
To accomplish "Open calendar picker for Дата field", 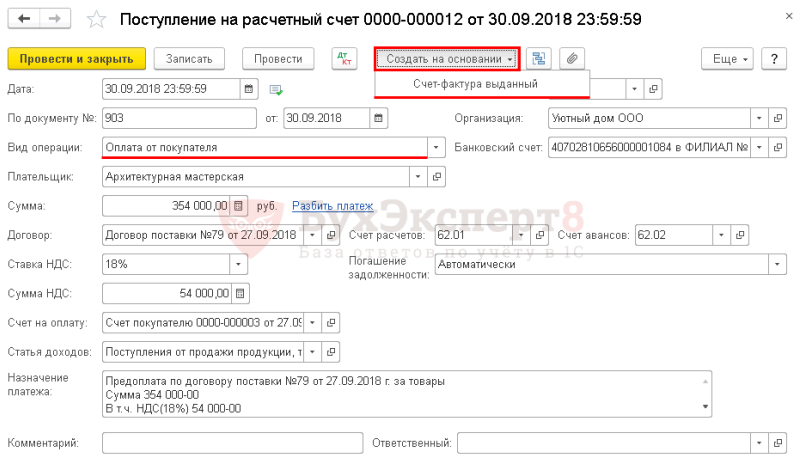I will click(249, 89).
